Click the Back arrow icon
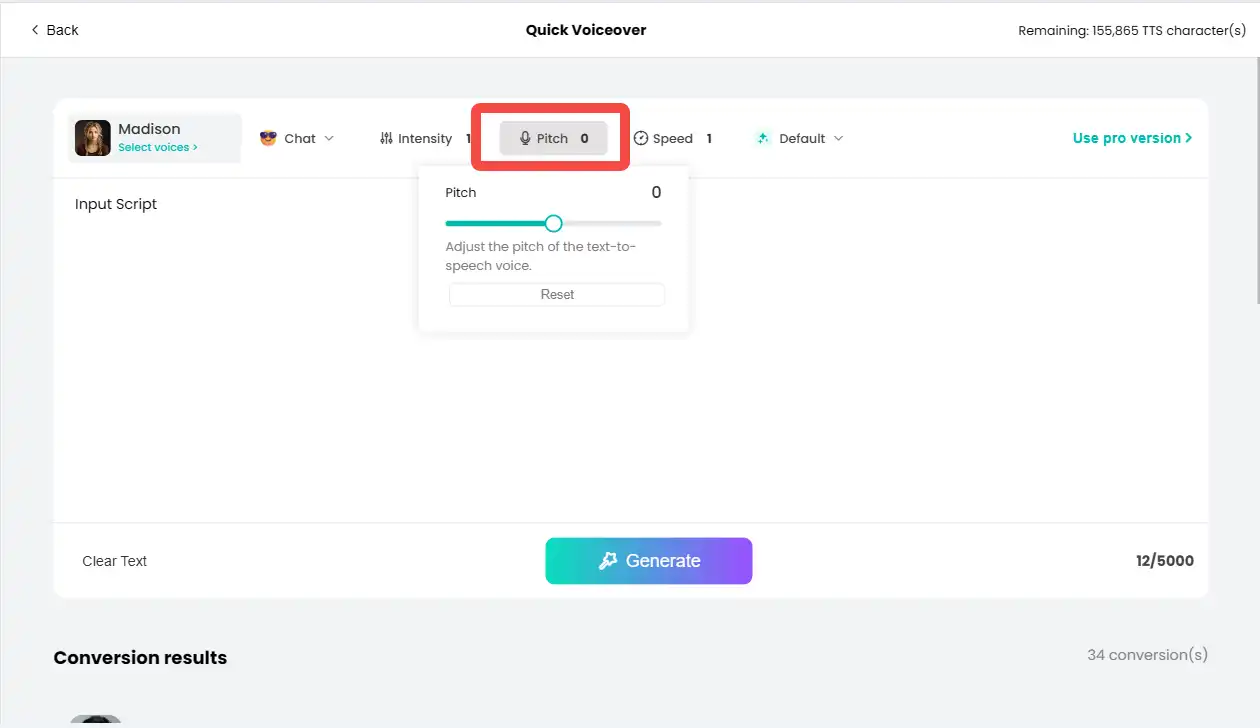 click(35, 30)
